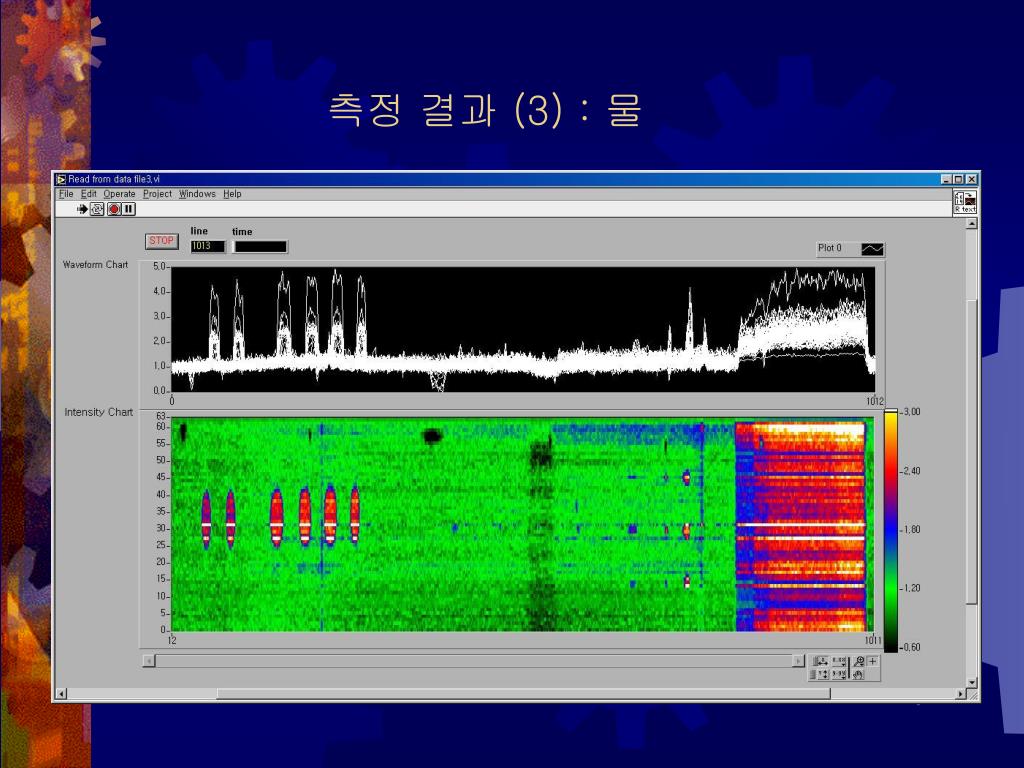
Task: Open the X-axis format dropdown in the graph palette
Action: [x=839, y=661]
